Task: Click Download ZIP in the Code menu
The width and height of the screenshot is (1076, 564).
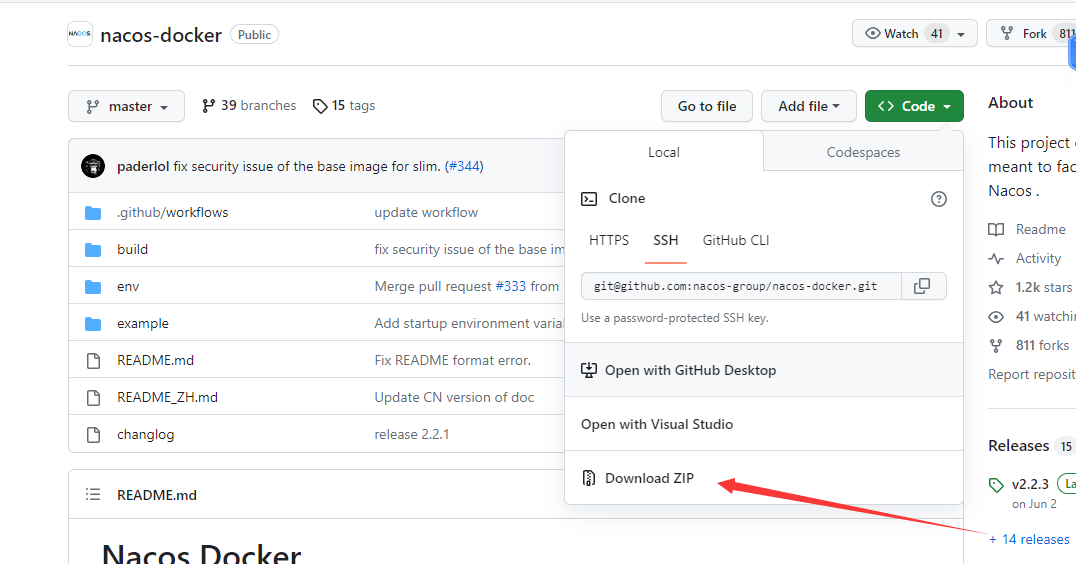Action: (x=649, y=478)
